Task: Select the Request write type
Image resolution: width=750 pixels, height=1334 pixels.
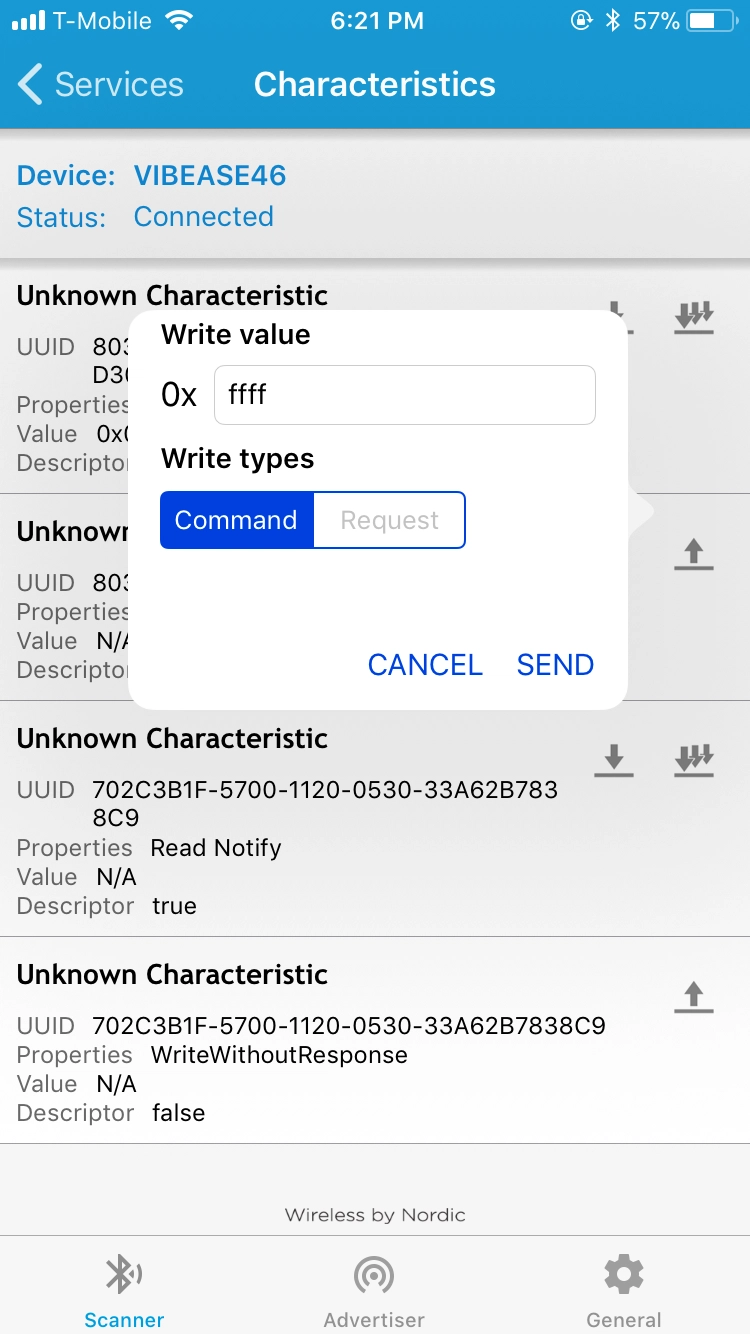Action: tap(389, 520)
